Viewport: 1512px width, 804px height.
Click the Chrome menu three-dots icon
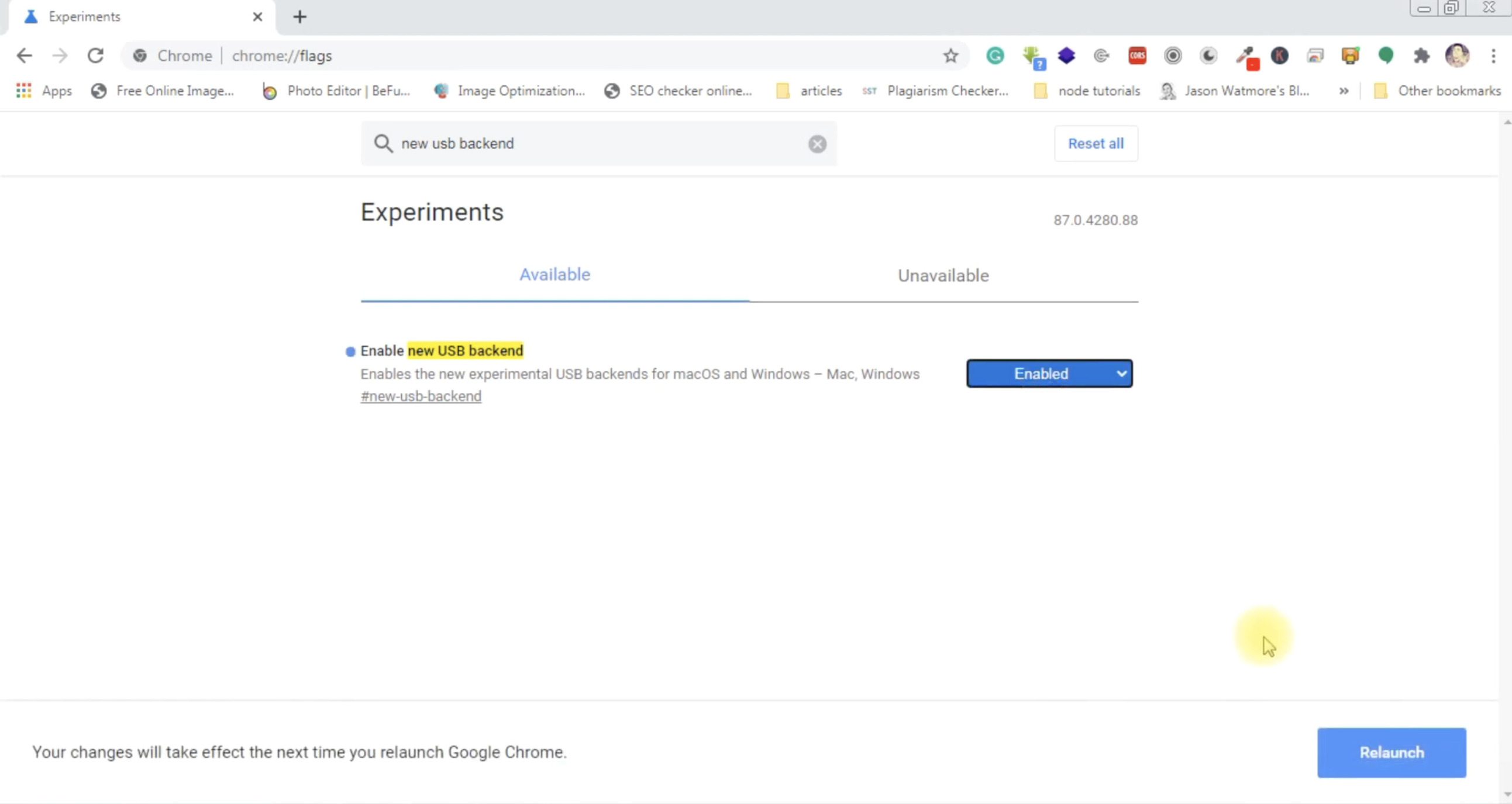(1493, 56)
